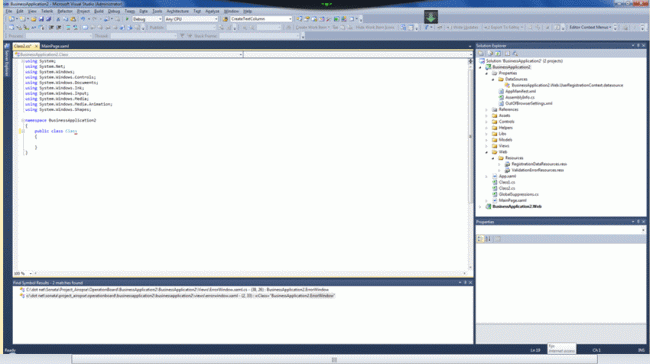Start debugging with green play icon
The height and width of the screenshot is (364, 650).
click(127, 19)
